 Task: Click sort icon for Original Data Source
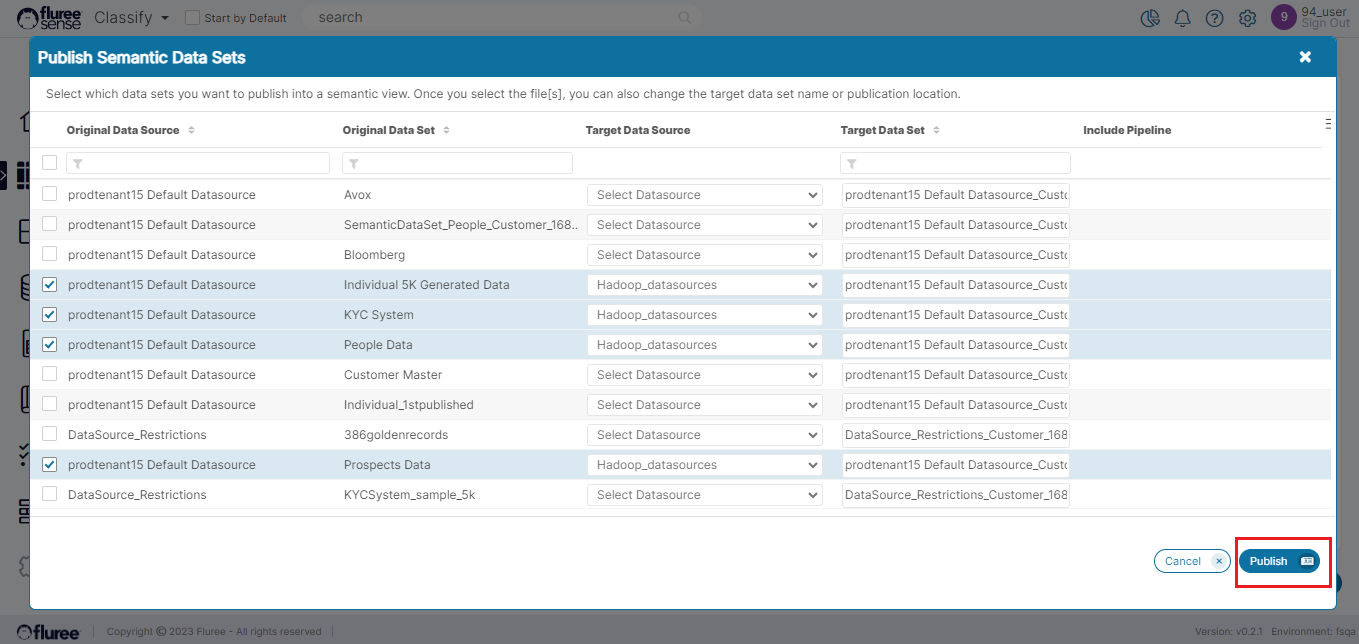point(191,131)
